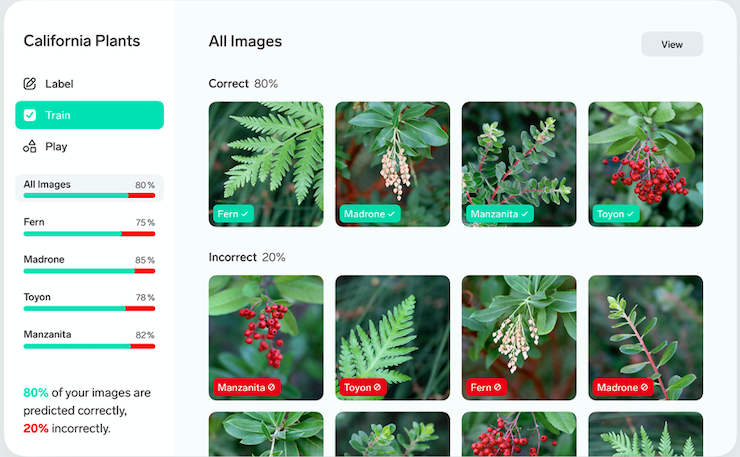The height and width of the screenshot is (457, 740).
Task: Click the checkmark on the Madrone label
Action: pos(391,214)
